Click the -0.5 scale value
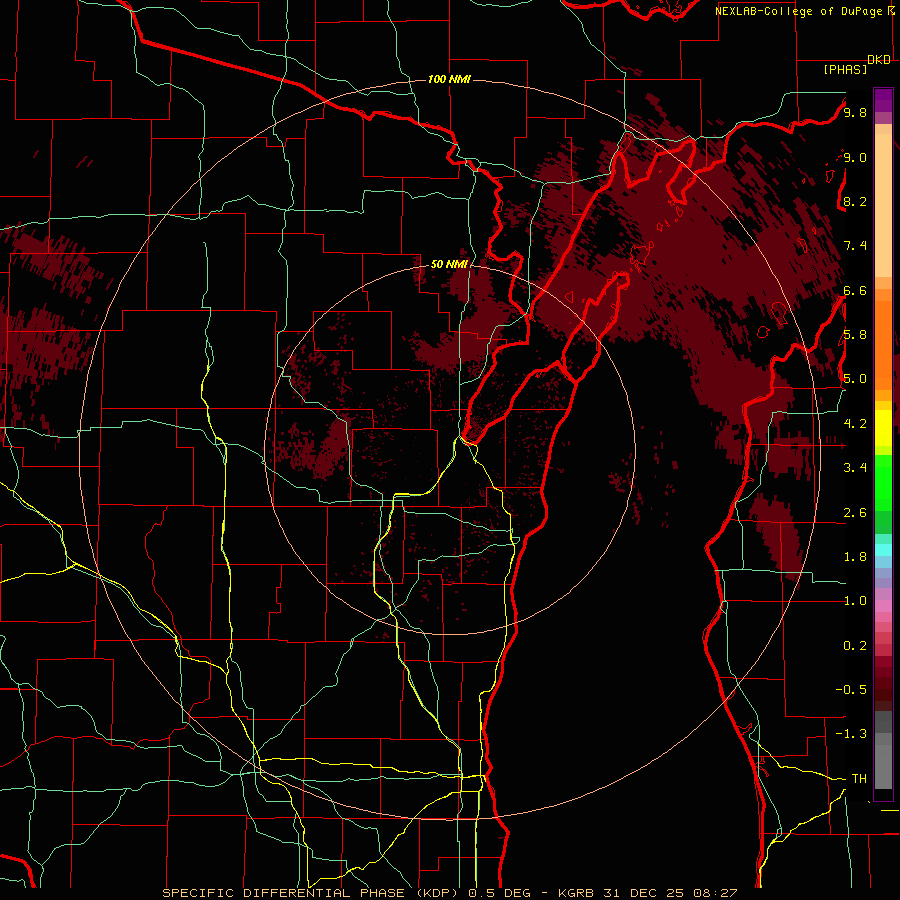The height and width of the screenshot is (900, 900). pyautogui.click(x=851, y=690)
